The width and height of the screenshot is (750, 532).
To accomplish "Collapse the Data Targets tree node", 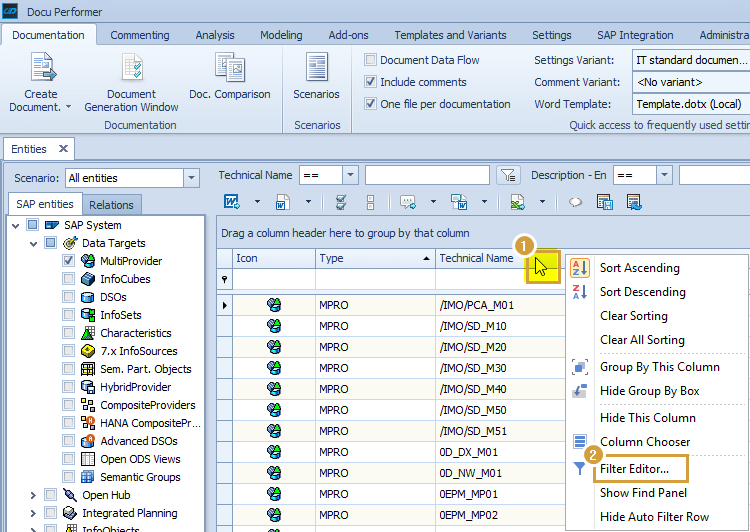I will [x=34, y=243].
